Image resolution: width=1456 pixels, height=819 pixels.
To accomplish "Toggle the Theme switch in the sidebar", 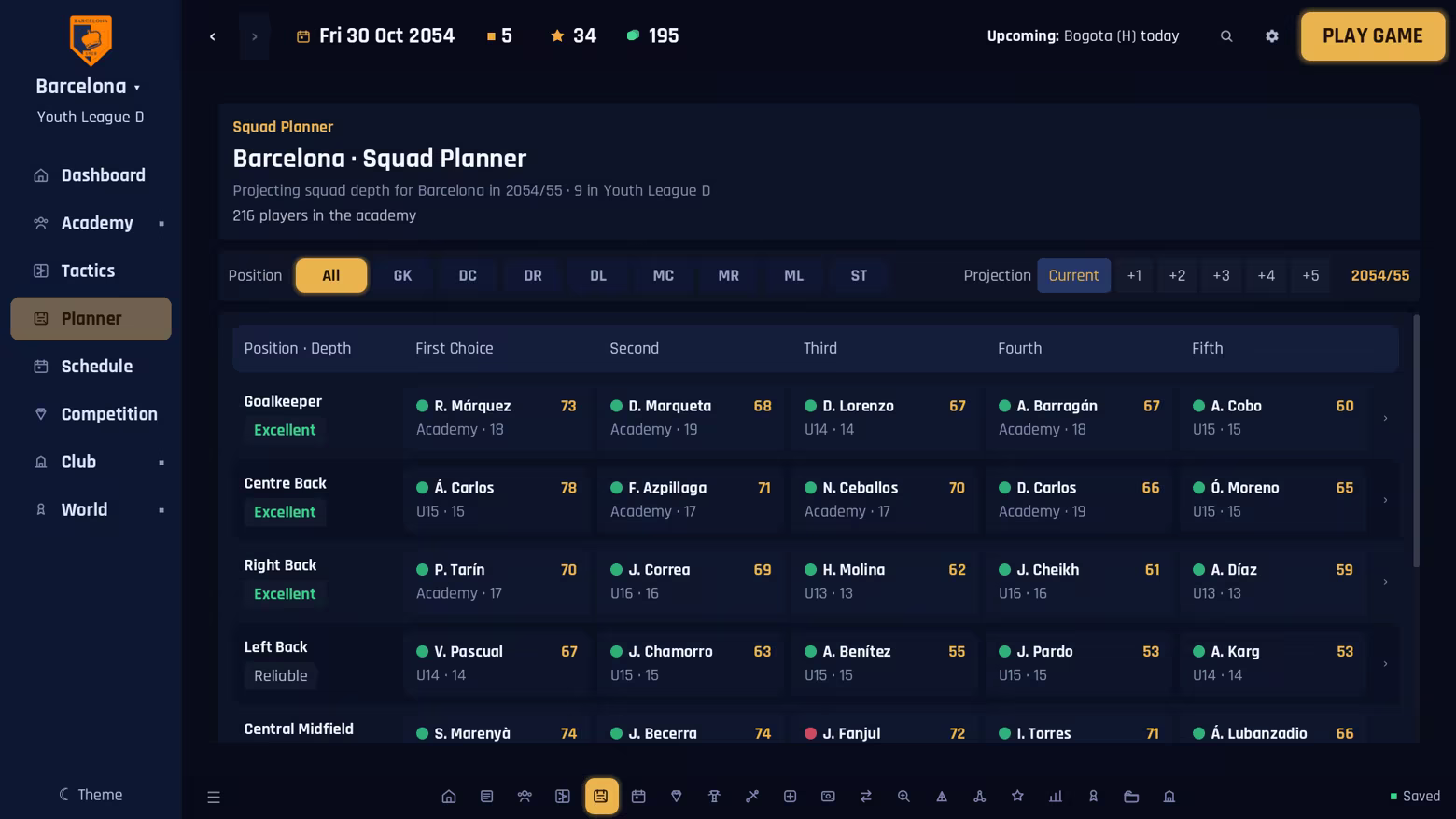I will point(91,795).
